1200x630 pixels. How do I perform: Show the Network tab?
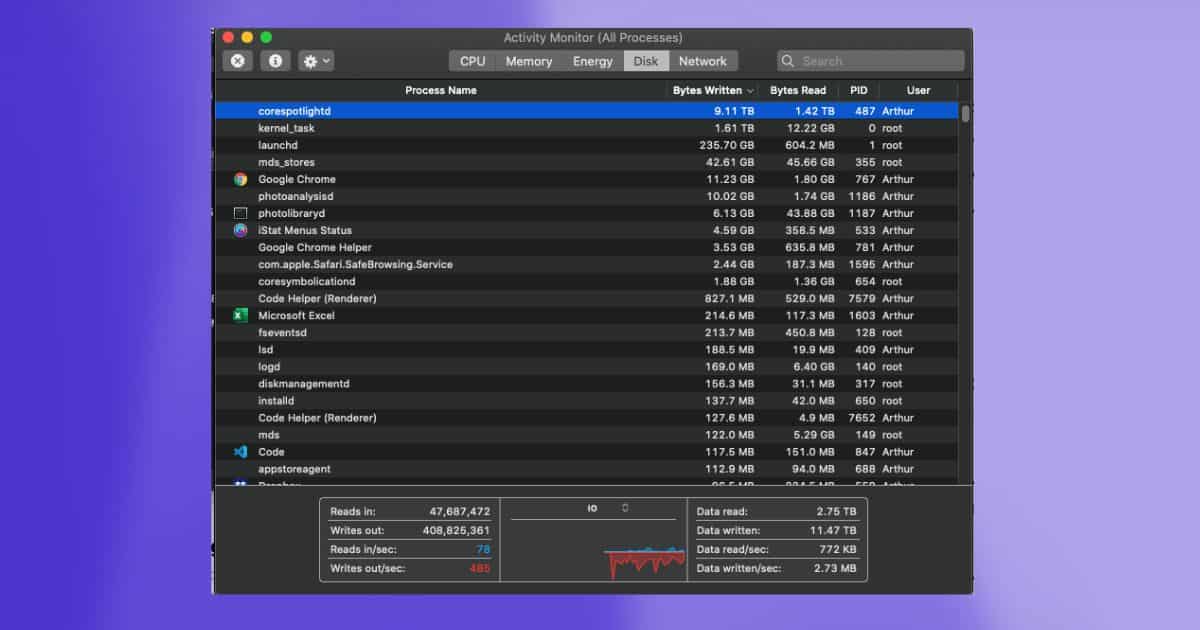(x=702, y=61)
